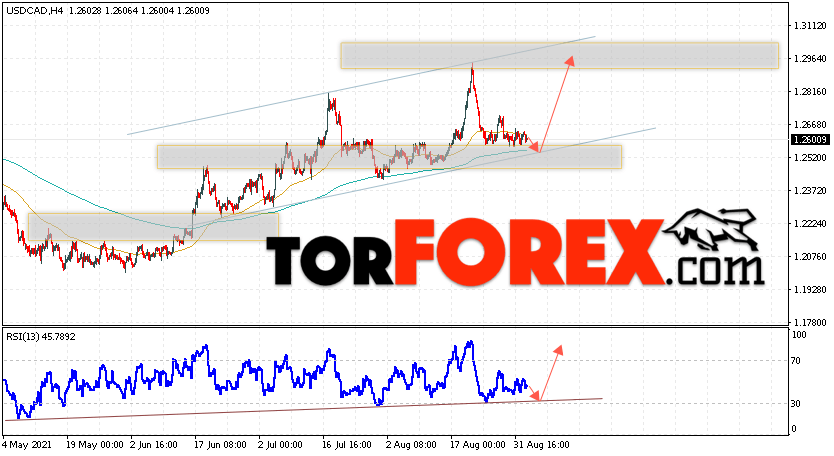Click the 1.26028 open price value

(x=86, y=10)
